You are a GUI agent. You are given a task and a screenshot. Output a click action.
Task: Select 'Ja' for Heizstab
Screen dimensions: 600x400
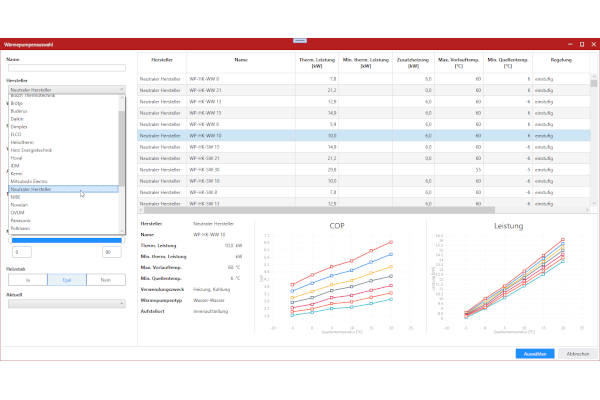(x=27, y=281)
